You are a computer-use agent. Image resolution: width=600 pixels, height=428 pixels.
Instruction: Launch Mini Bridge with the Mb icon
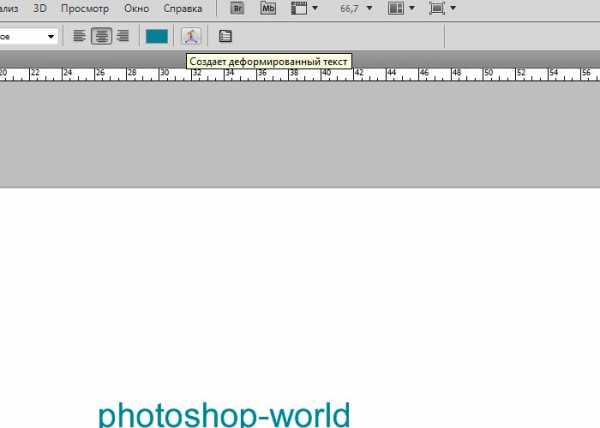(268, 8)
